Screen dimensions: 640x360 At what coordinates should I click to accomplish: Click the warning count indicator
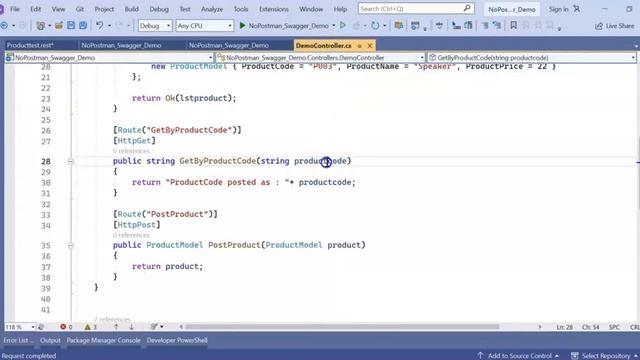coord(90,327)
